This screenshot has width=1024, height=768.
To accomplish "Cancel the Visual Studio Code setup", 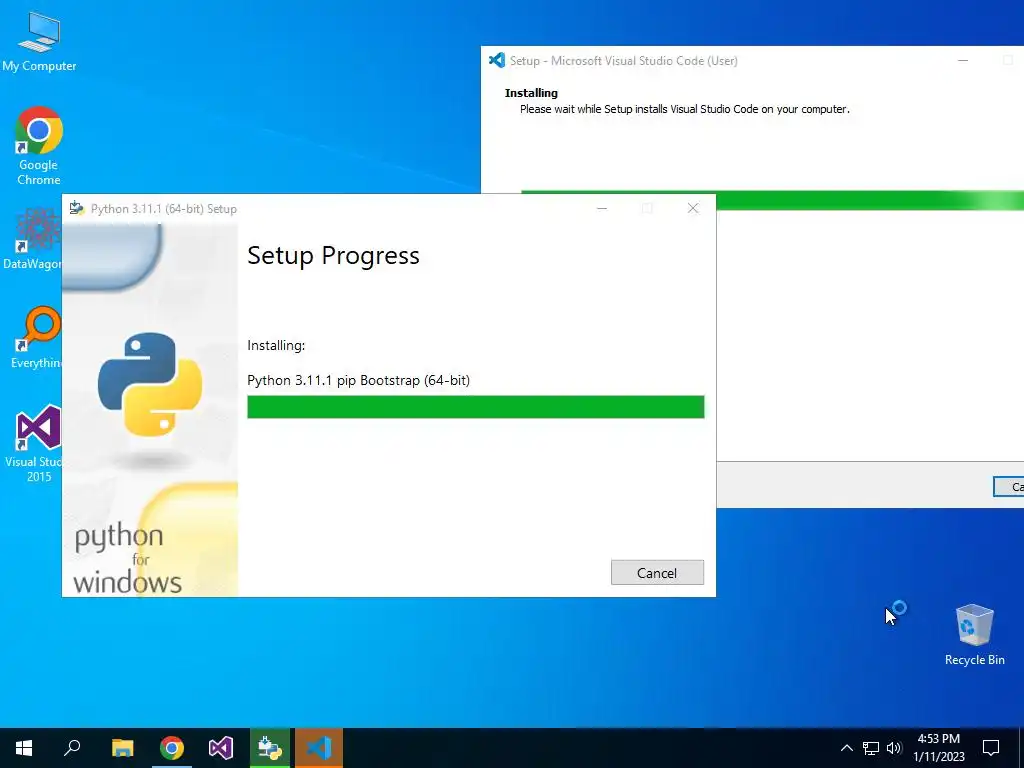I will (1008, 487).
